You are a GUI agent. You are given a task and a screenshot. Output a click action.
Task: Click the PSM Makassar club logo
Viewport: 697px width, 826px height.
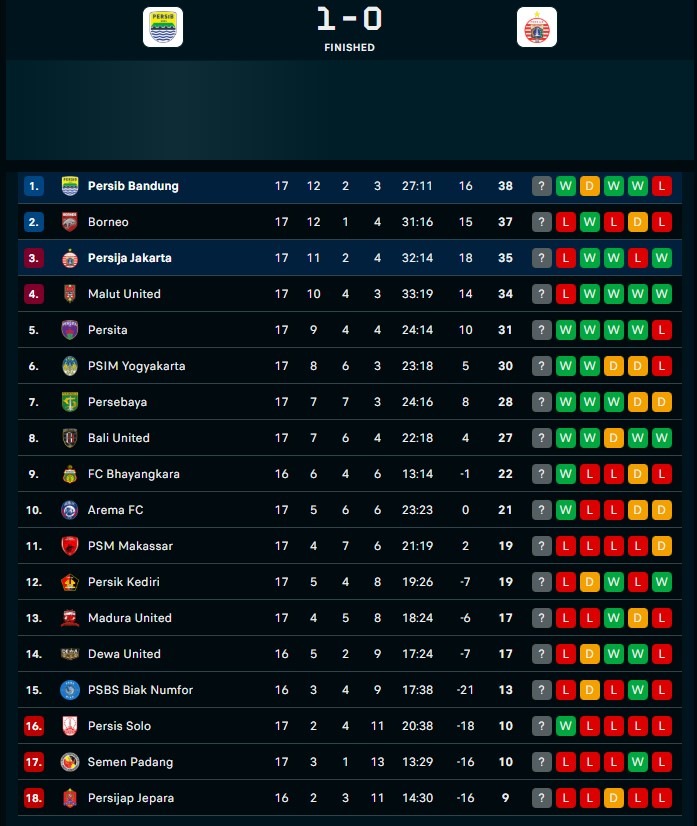coord(70,546)
